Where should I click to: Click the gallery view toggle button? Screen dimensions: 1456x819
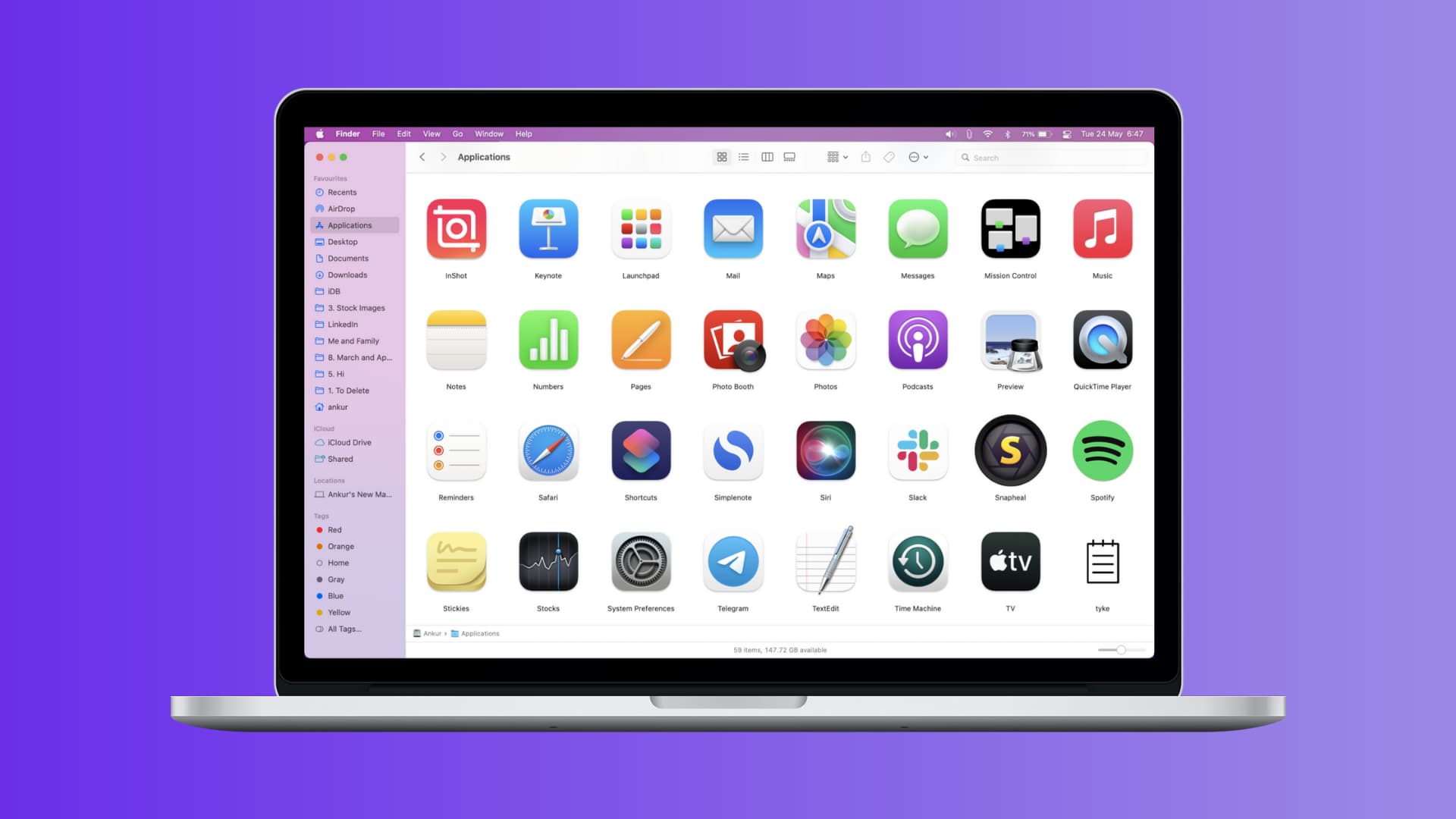point(790,157)
